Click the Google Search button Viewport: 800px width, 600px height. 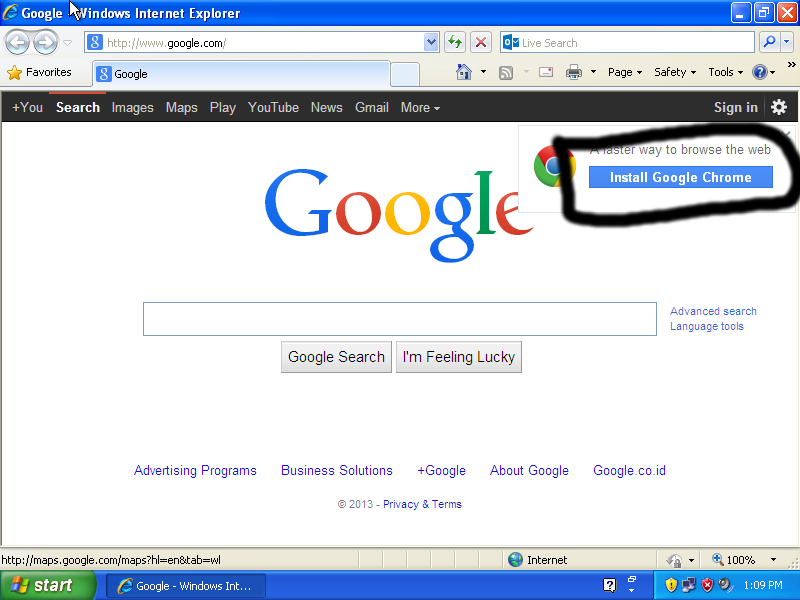pyautogui.click(x=336, y=357)
